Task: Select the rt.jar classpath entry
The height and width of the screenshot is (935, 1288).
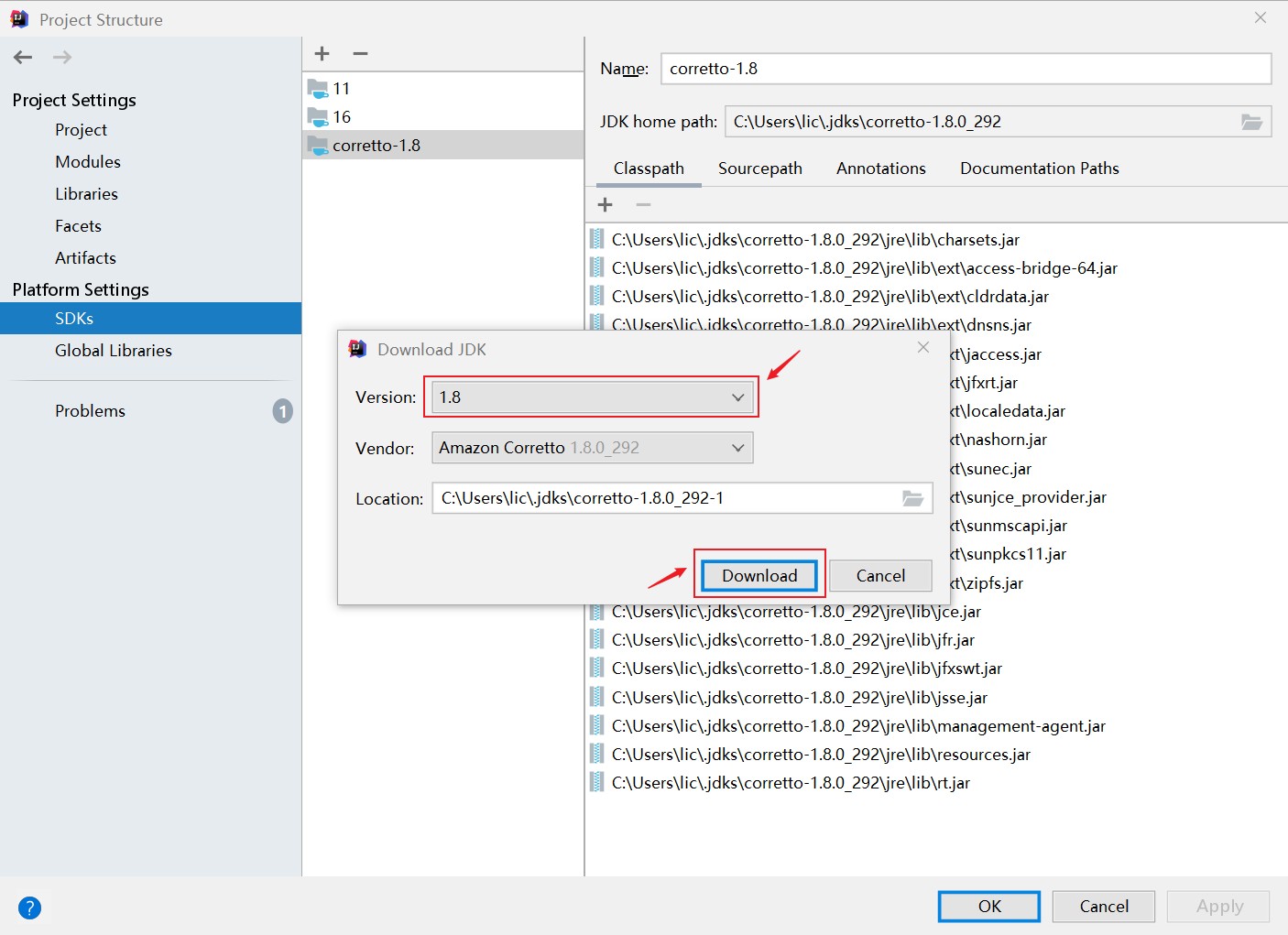Action: (x=791, y=783)
